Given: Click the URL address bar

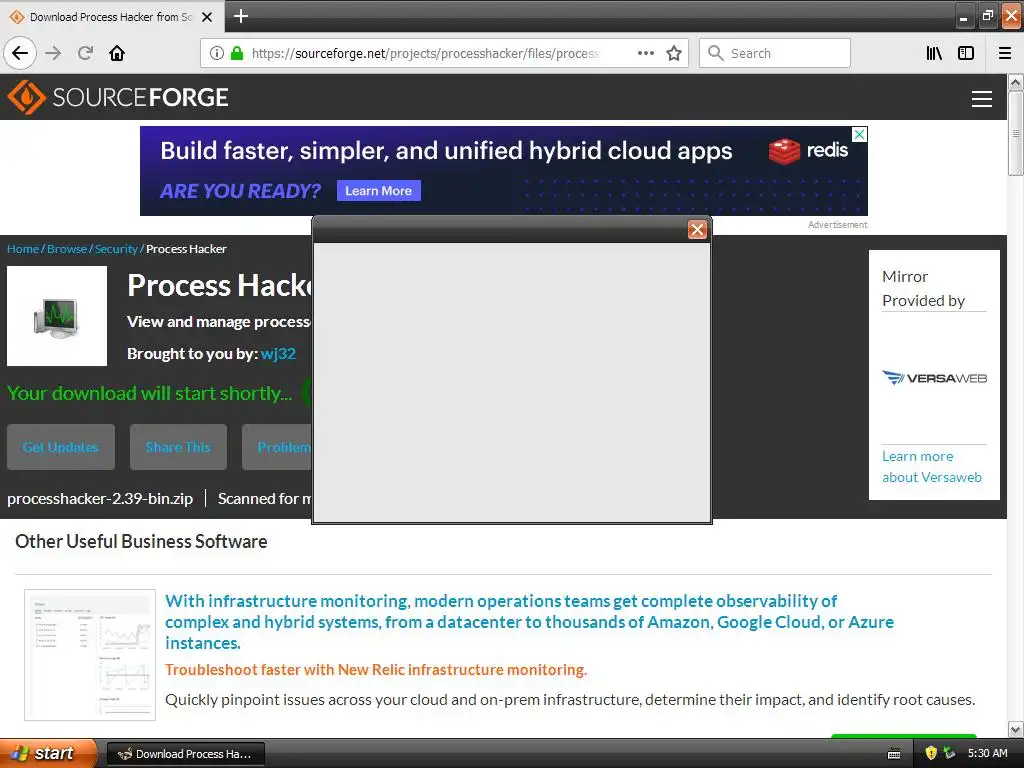Looking at the screenshot, I should point(424,53).
